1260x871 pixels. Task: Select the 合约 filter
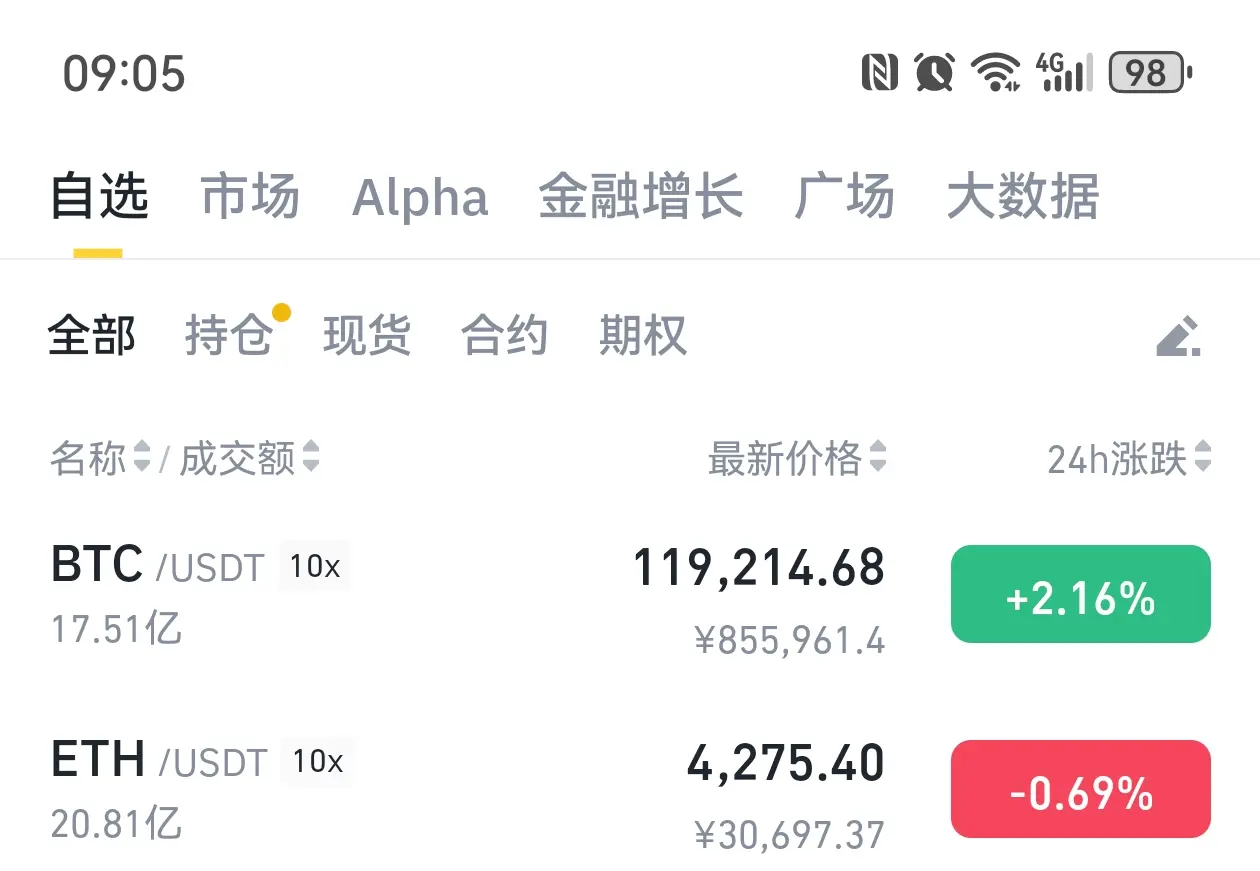point(504,335)
